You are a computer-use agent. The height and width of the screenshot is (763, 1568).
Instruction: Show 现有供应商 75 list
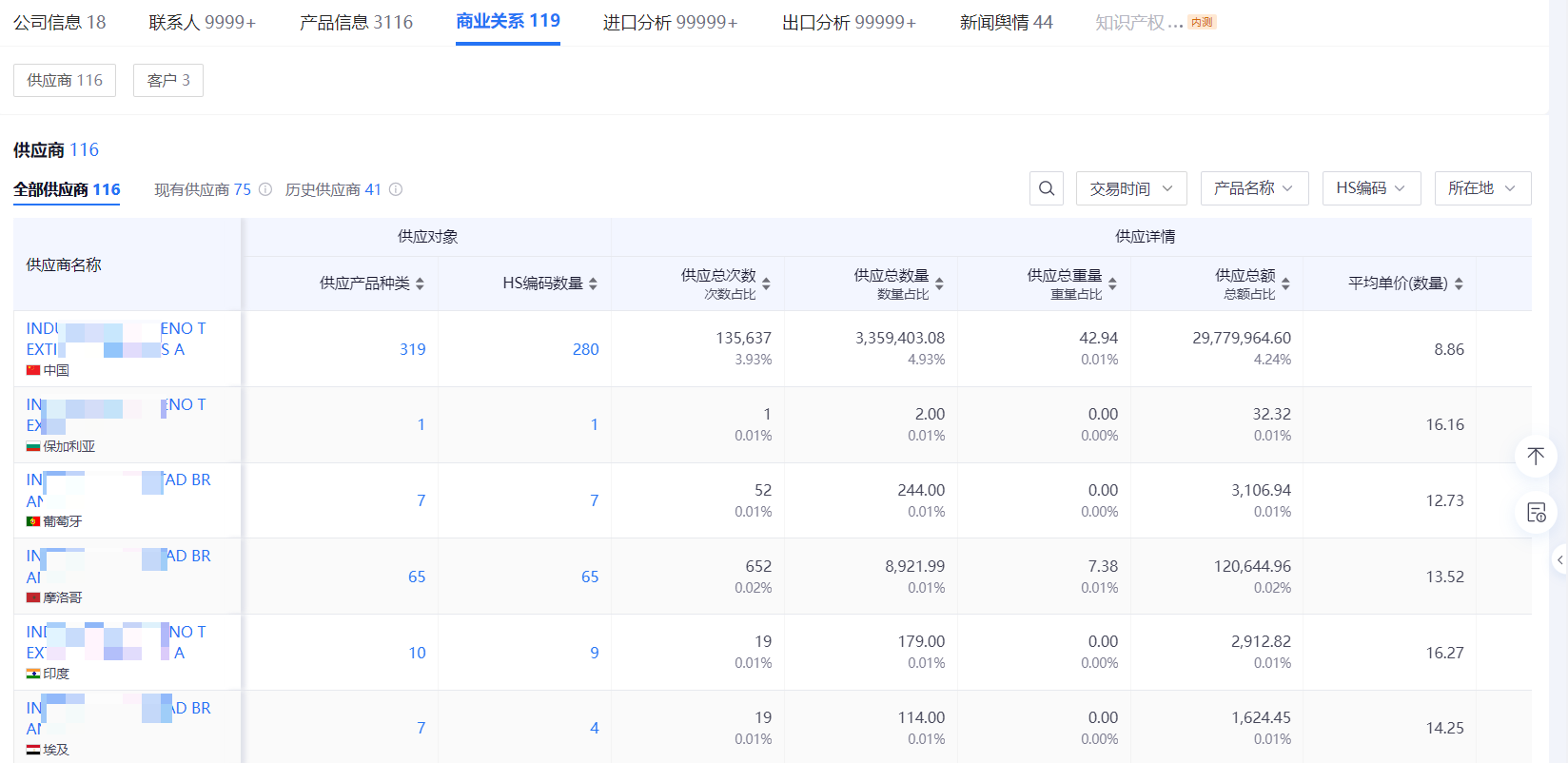[203, 189]
